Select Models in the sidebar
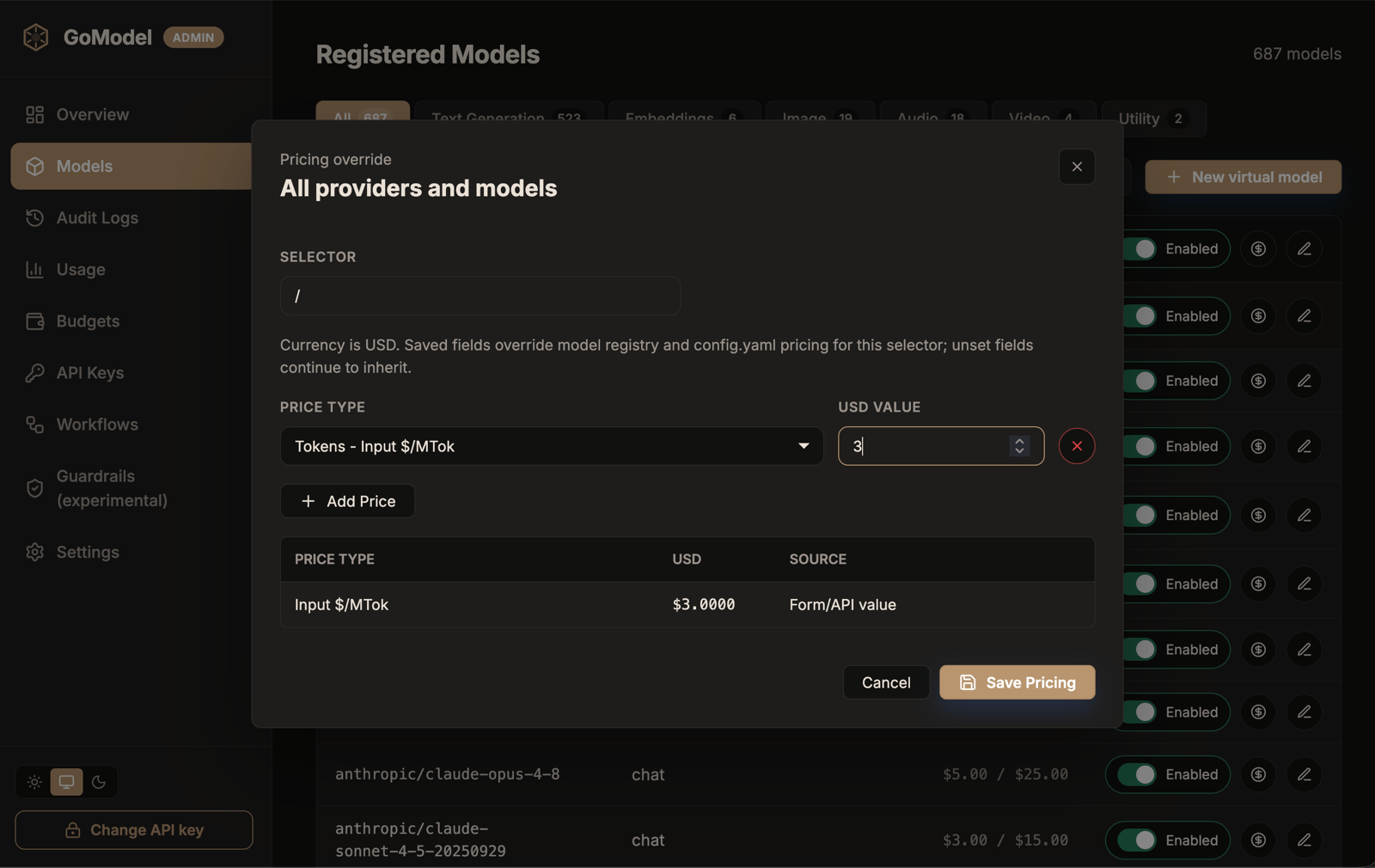Screen dimensions: 1375x868 [x=131, y=166]
